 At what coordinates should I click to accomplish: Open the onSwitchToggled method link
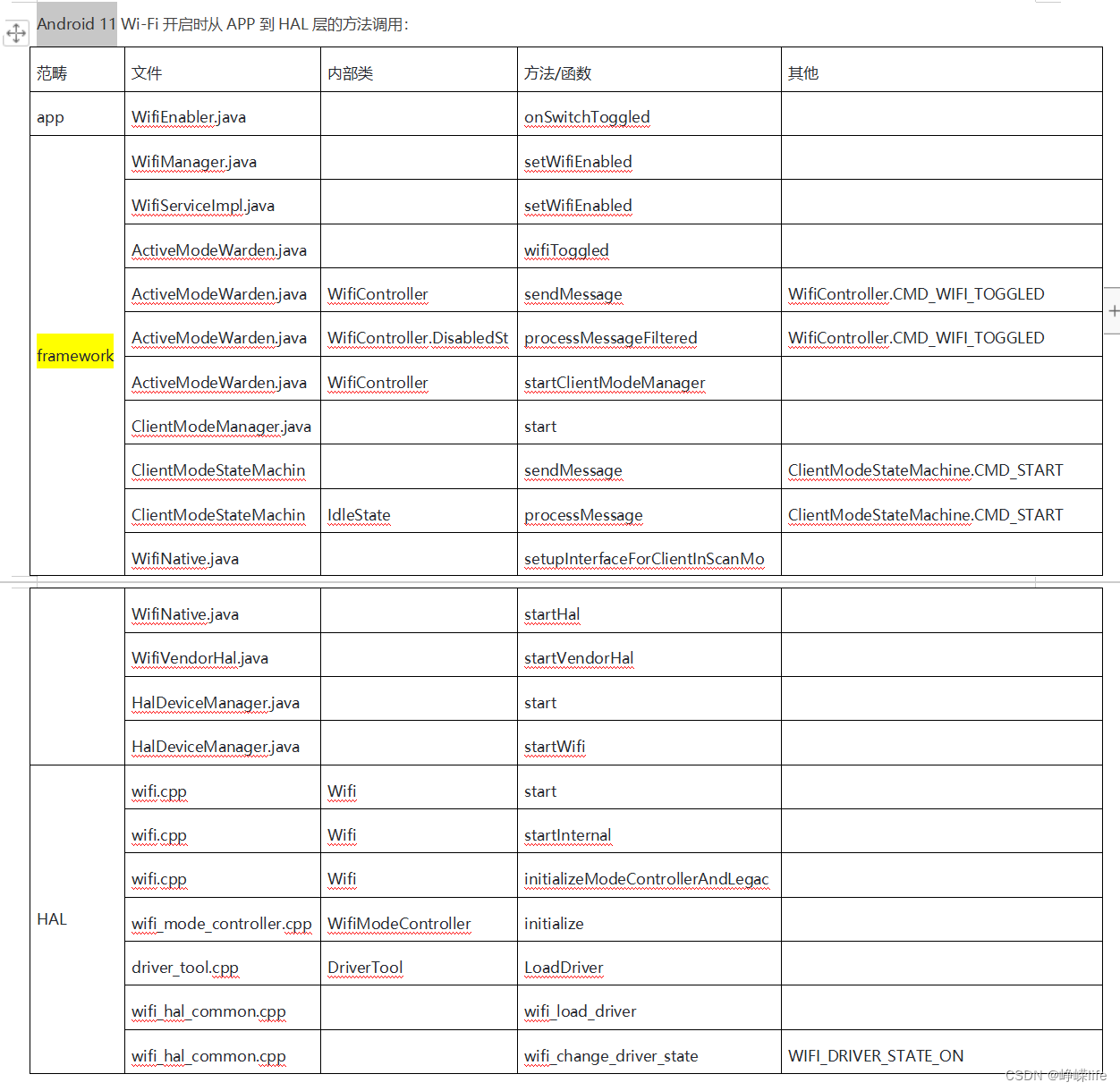[587, 117]
